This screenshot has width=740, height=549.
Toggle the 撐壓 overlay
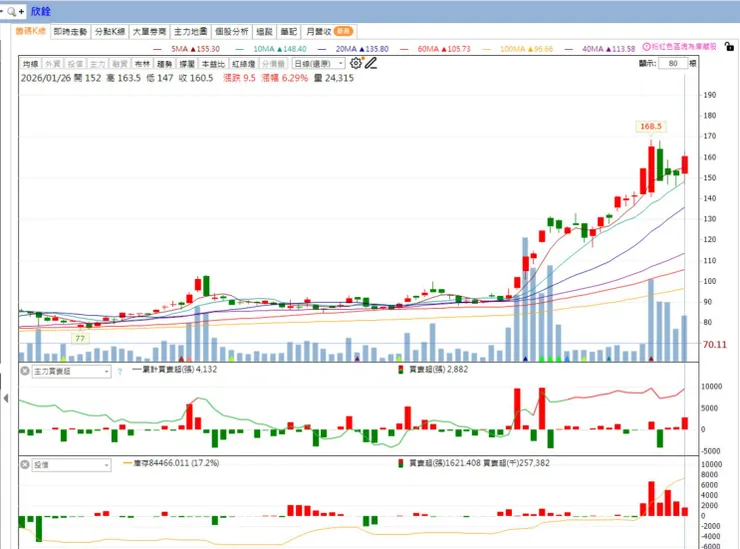tap(187, 64)
